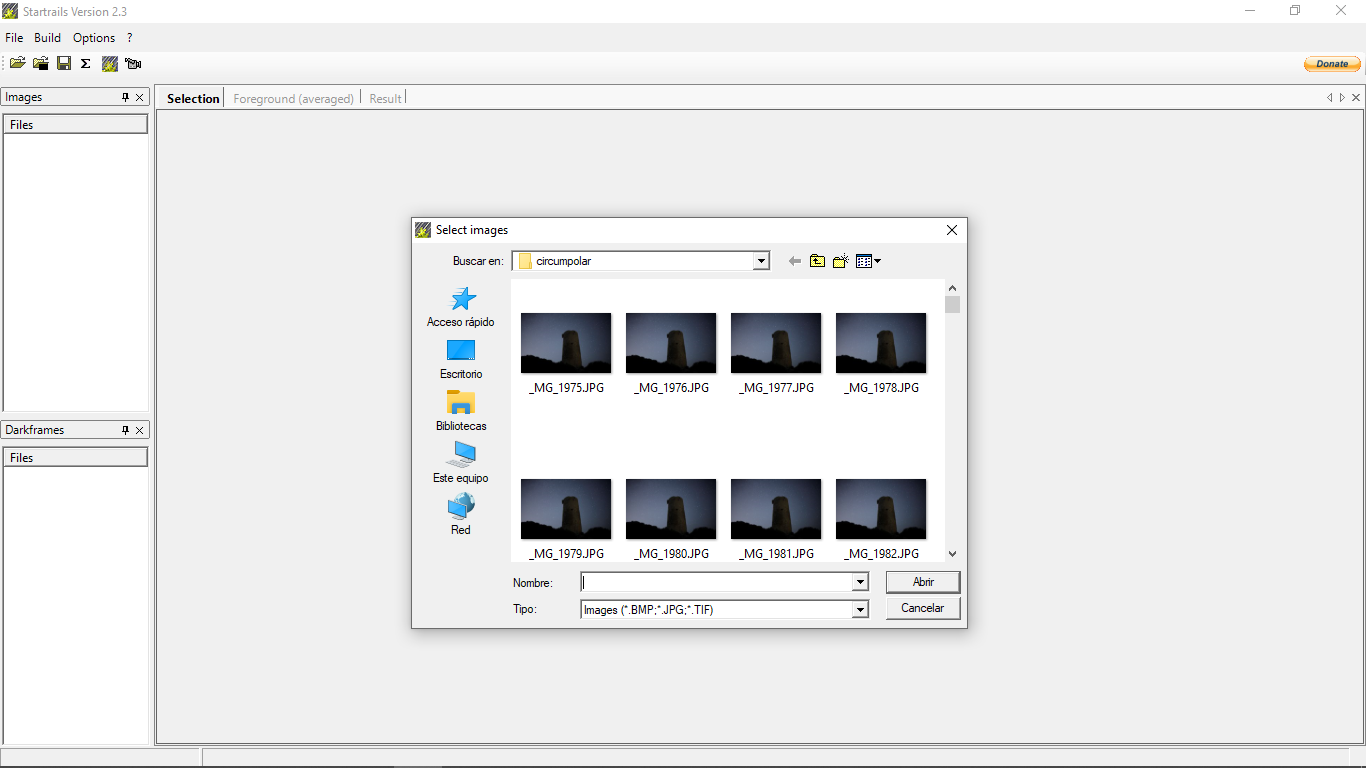
Task: Expand the Buscar en folder dropdown
Action: tap(761, 261)
